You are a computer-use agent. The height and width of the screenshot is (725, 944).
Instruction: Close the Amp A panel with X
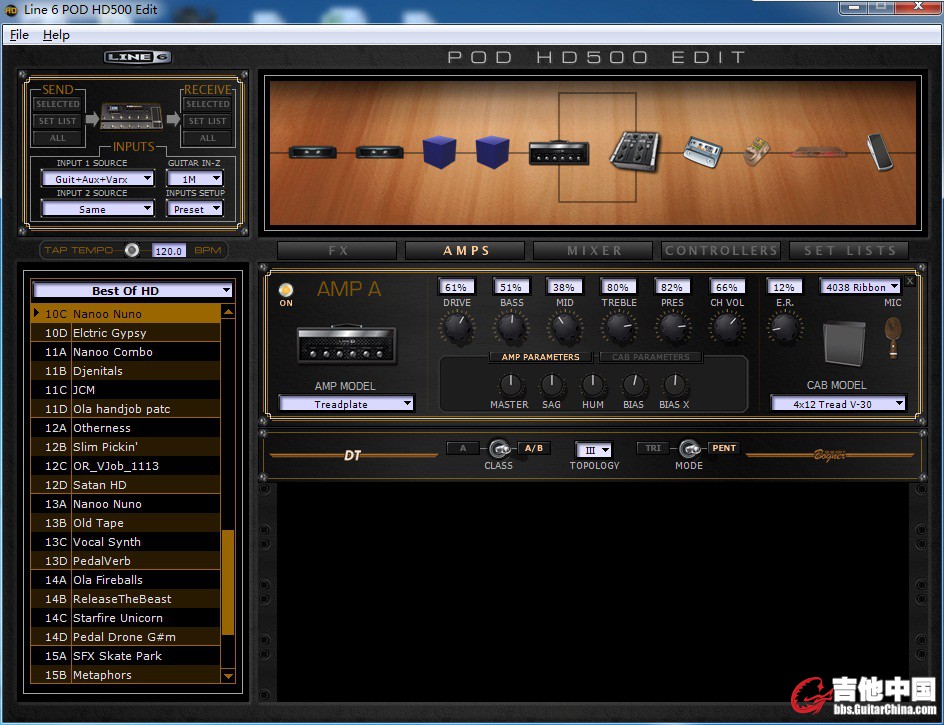(910, 281)
